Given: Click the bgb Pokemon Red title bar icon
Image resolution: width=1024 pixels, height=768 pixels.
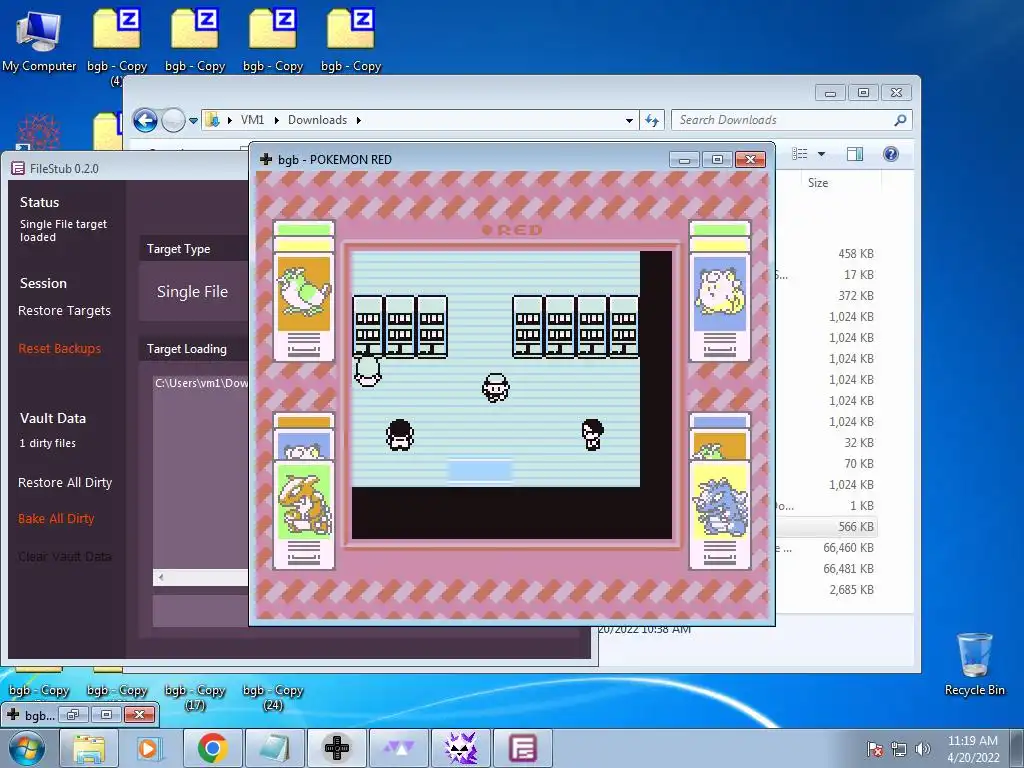Looking at the screenshot, I should [x=266, y=159].
